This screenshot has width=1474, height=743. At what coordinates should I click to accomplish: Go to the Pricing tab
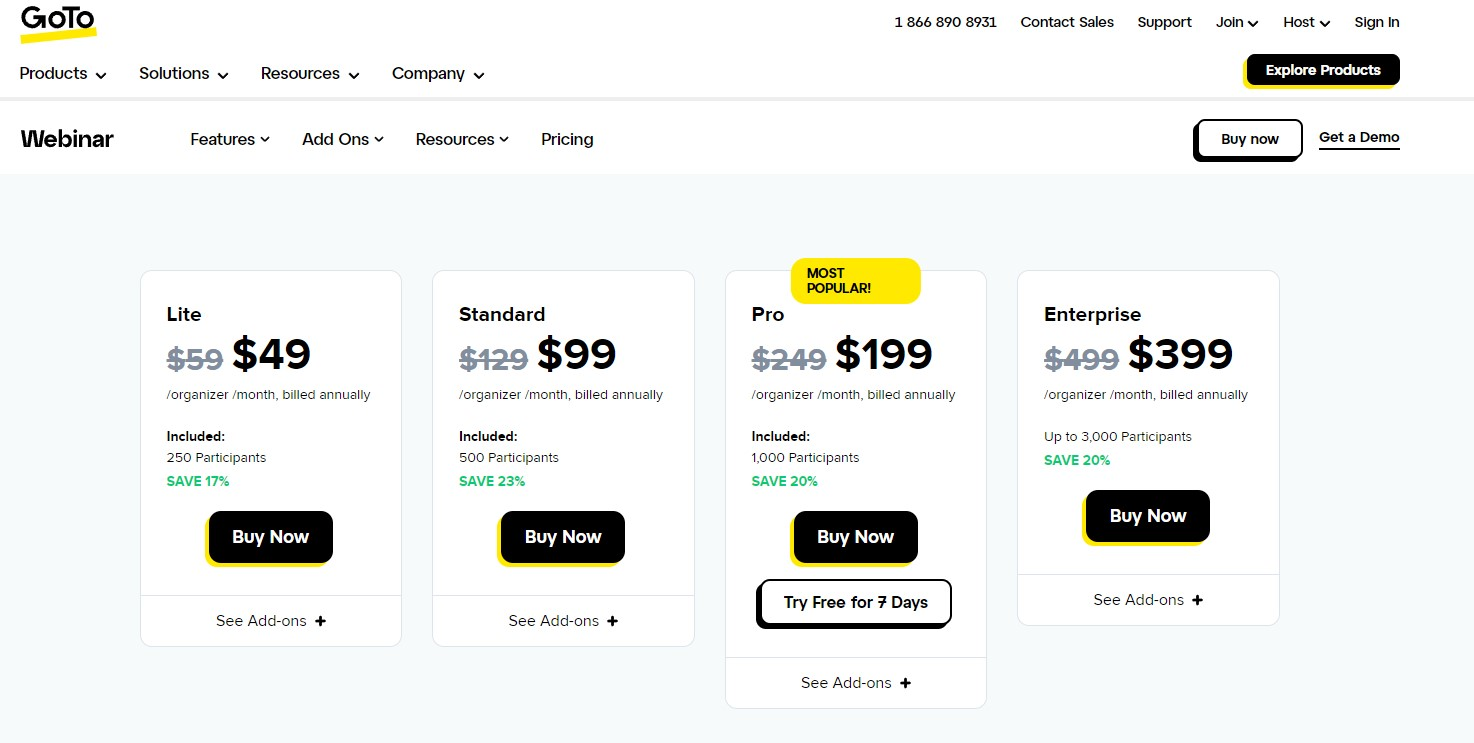click(567, 139)
